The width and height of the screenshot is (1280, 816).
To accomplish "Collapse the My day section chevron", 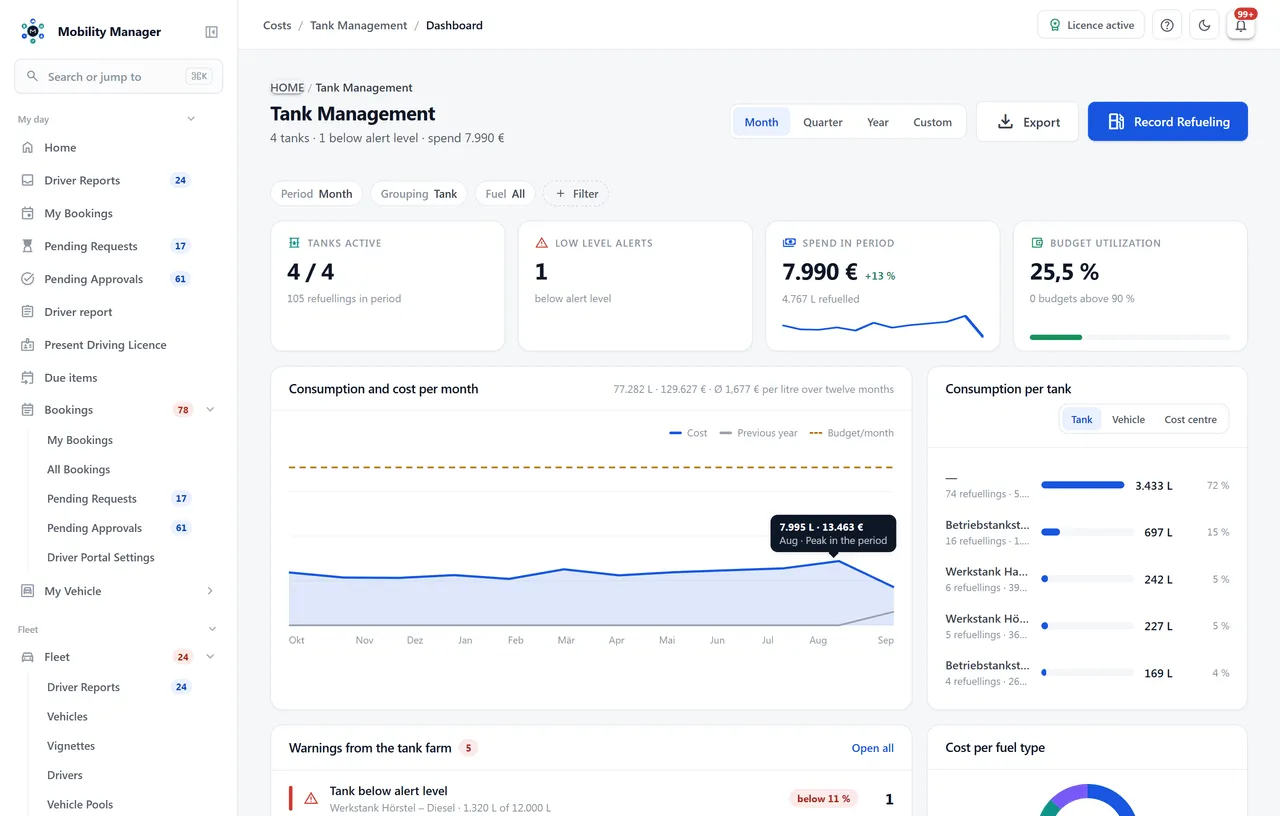I will [191, 119].
